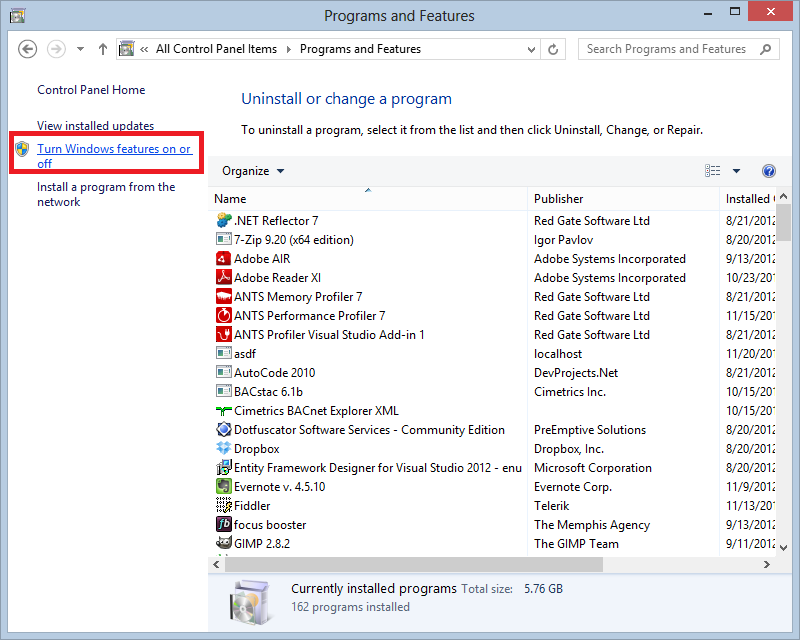Click the Adobe Reader XI program icon
The width and height of the screenshot is (800, 640).
click(x=224, y=278)
